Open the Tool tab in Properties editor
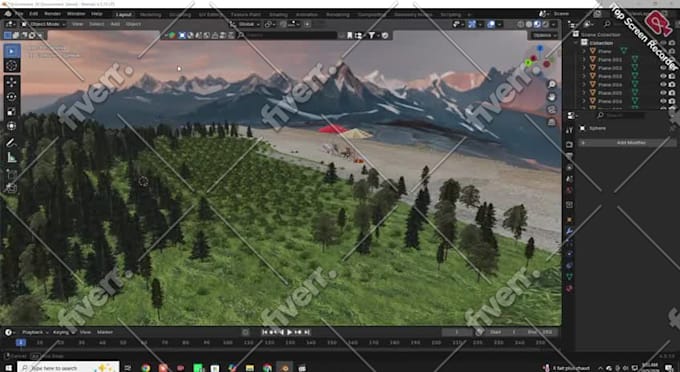Image resolution: width=680 pixels, height=372 pixels. [x=569, y=130]
